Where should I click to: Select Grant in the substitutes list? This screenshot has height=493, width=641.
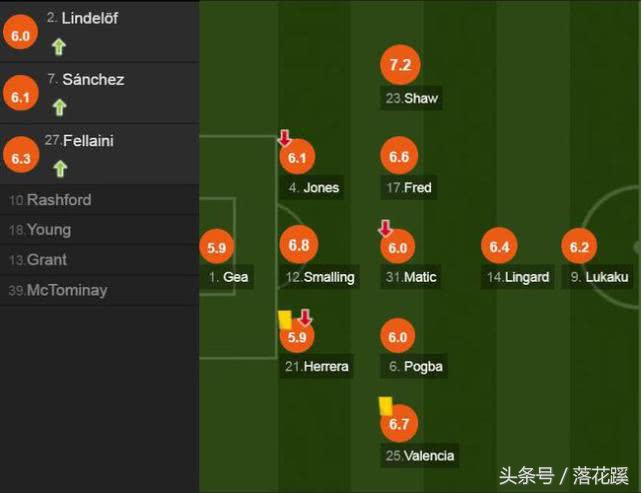pos(47,260)
